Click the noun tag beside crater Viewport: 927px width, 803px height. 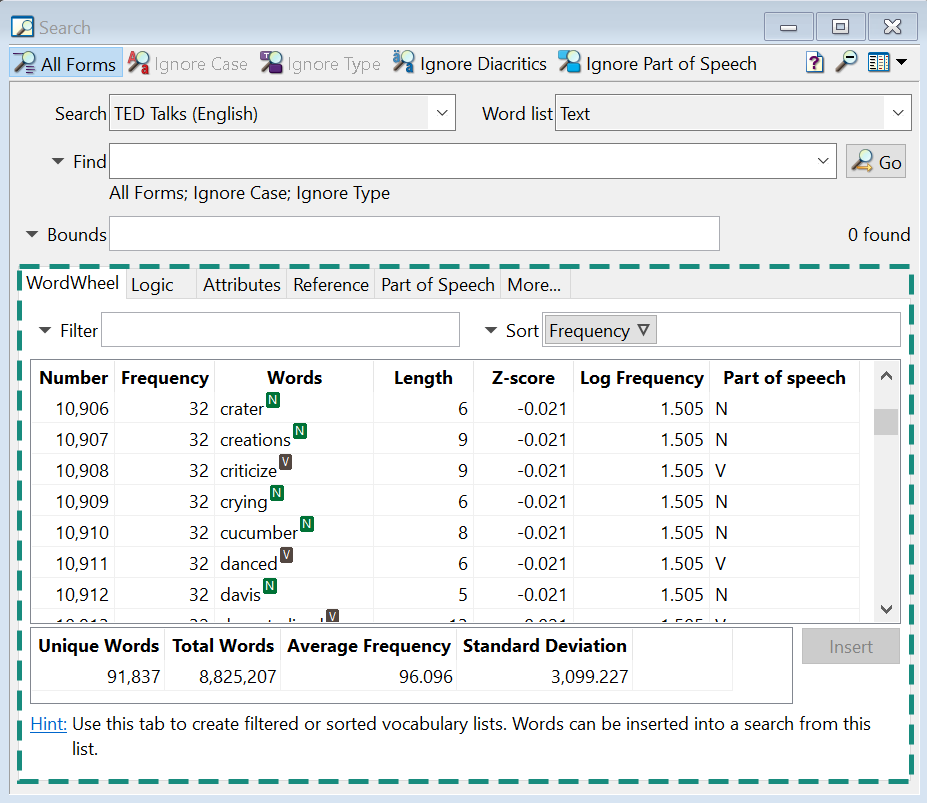tap(272, 401)
